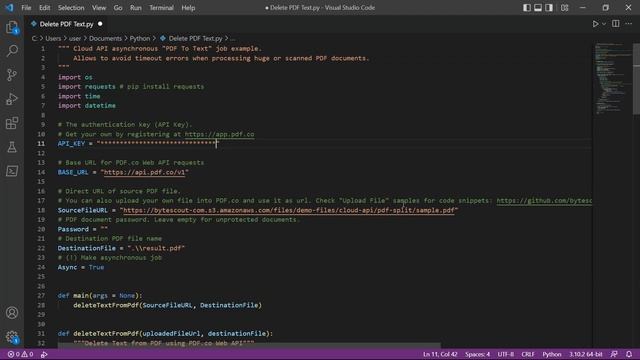Open the View menu
The width and height of the screenshot is (640, 360).
(x=99, y=8)
